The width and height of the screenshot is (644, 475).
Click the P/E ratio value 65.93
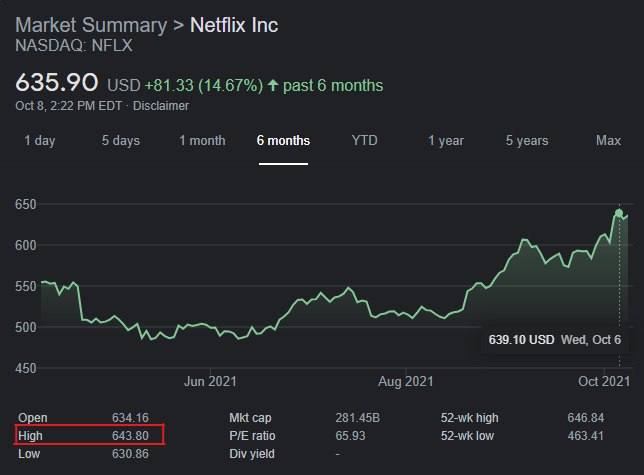point(350,436)
